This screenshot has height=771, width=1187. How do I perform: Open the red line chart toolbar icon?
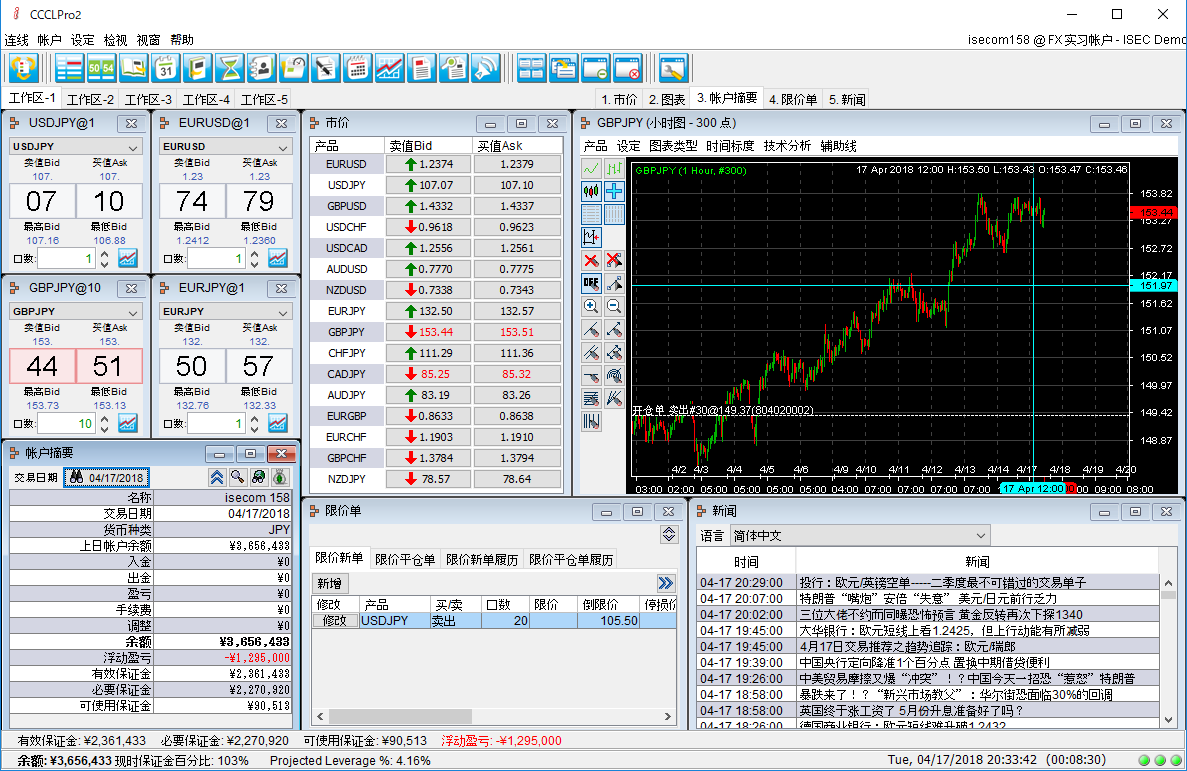pyautogui.click(x=389, y=68)
